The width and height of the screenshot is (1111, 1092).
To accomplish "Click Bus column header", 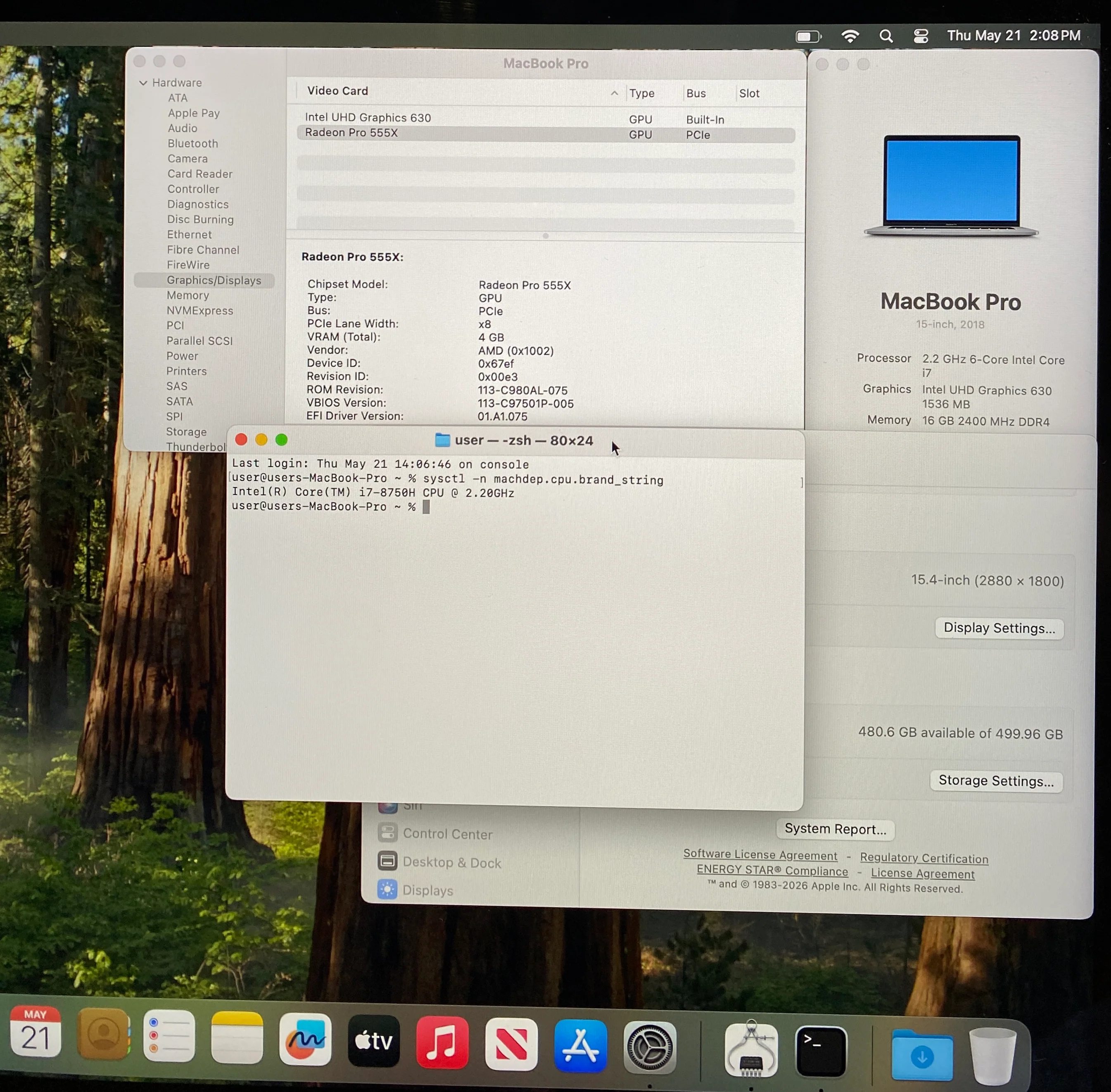I will (x=696, y=93).
